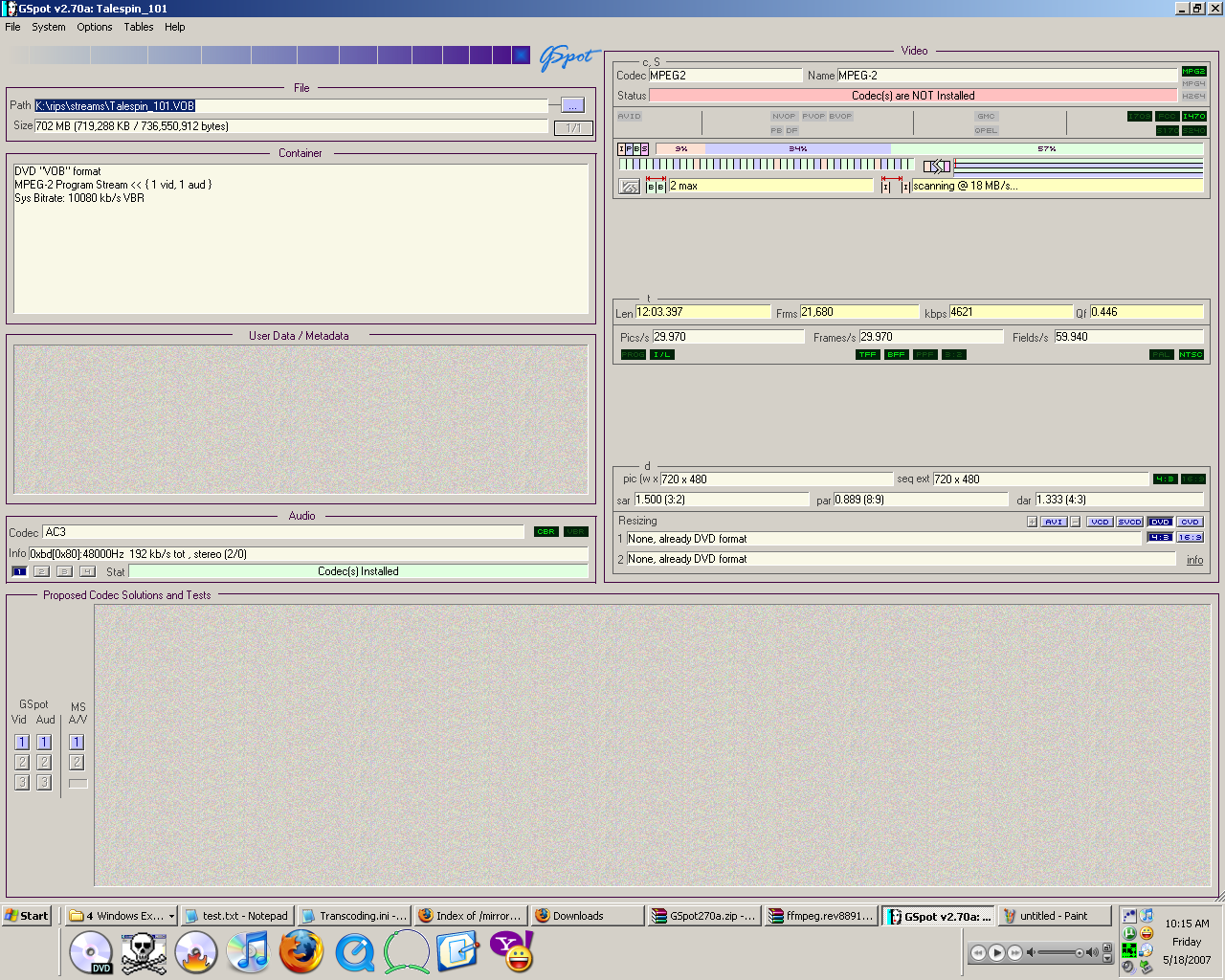Image resolution: width=1225 pixels, height=980 pixels.
Task: Click the GMC indicator
Action: 986,116
